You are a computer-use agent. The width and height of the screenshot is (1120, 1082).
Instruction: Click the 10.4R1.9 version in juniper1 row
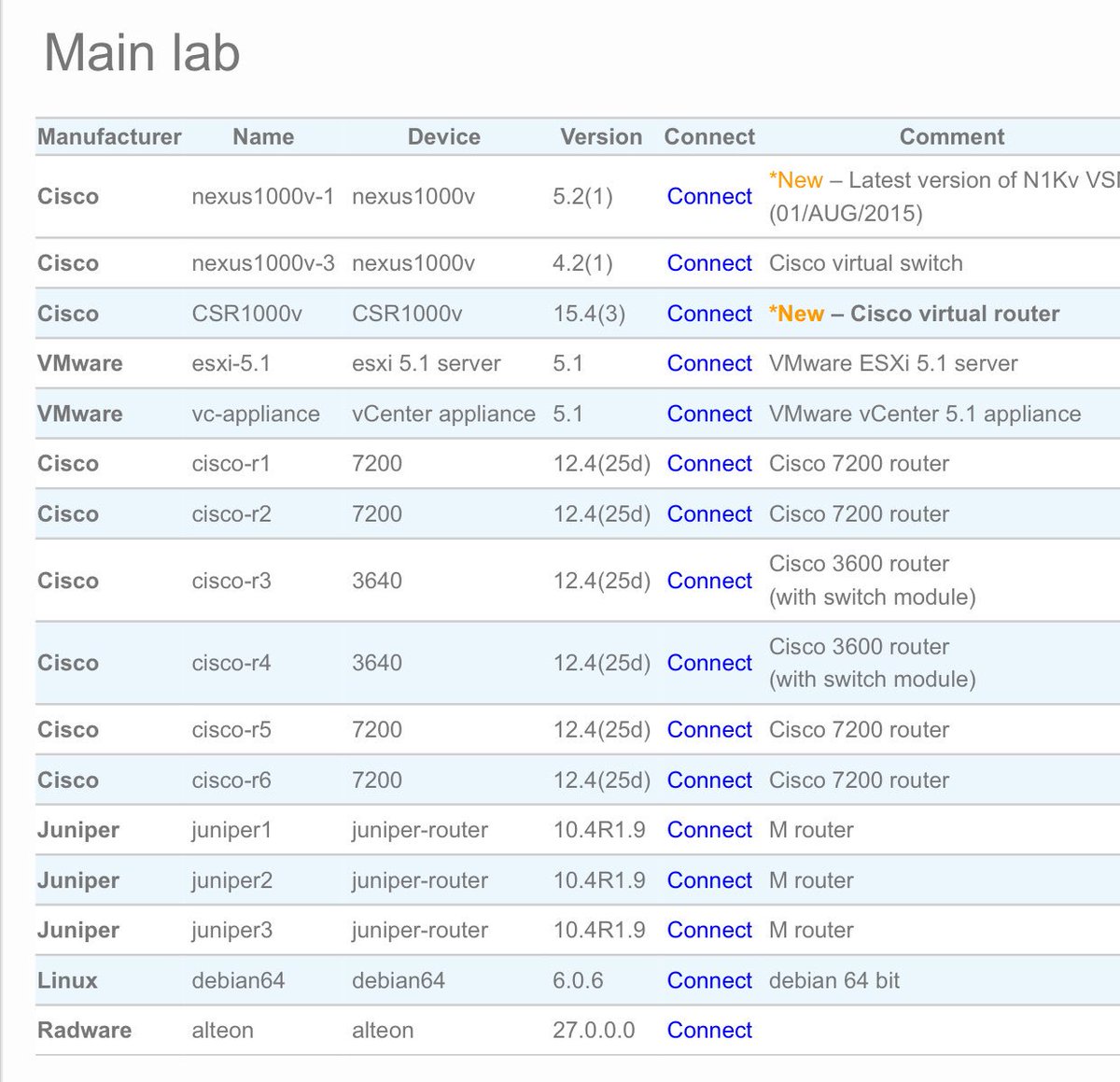(599, 830)
